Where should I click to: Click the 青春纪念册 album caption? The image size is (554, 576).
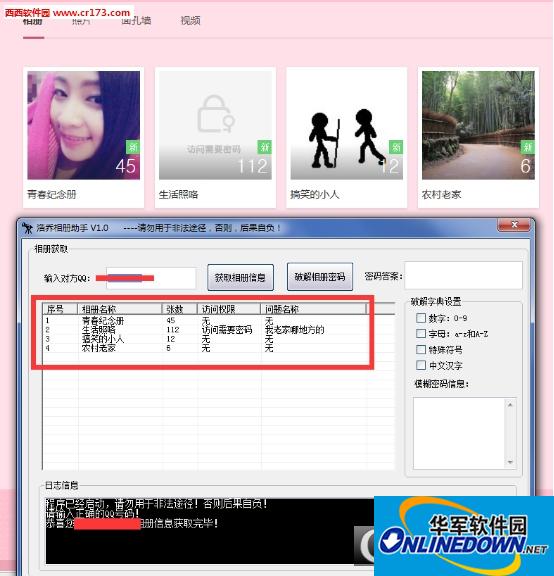(x=52, y=194)
